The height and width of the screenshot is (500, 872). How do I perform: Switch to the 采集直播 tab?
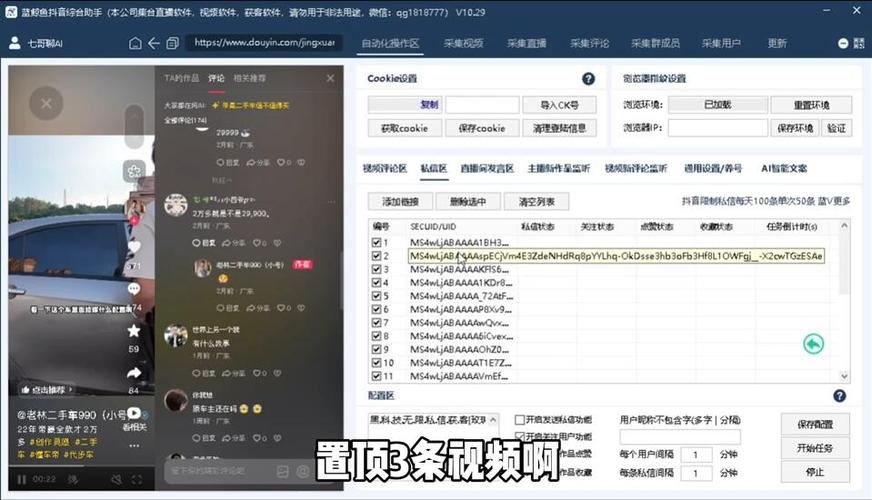526,43
